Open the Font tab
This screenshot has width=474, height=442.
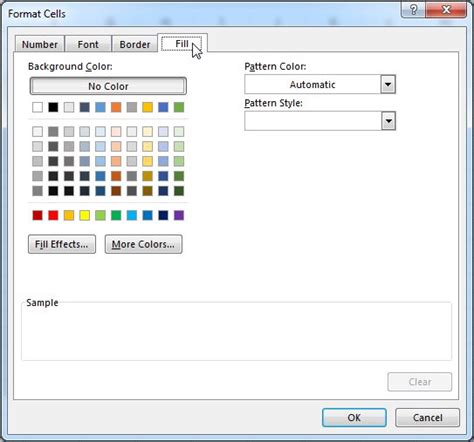[88, 44]
